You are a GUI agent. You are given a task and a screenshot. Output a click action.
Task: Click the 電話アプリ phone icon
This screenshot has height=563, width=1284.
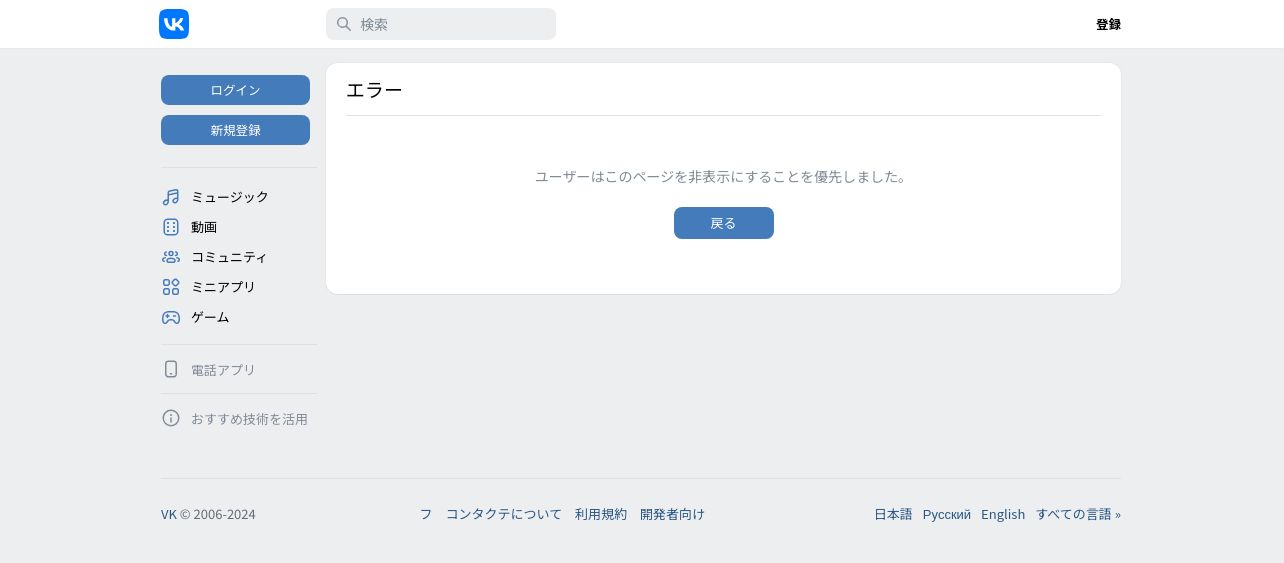tap(171, 369)
